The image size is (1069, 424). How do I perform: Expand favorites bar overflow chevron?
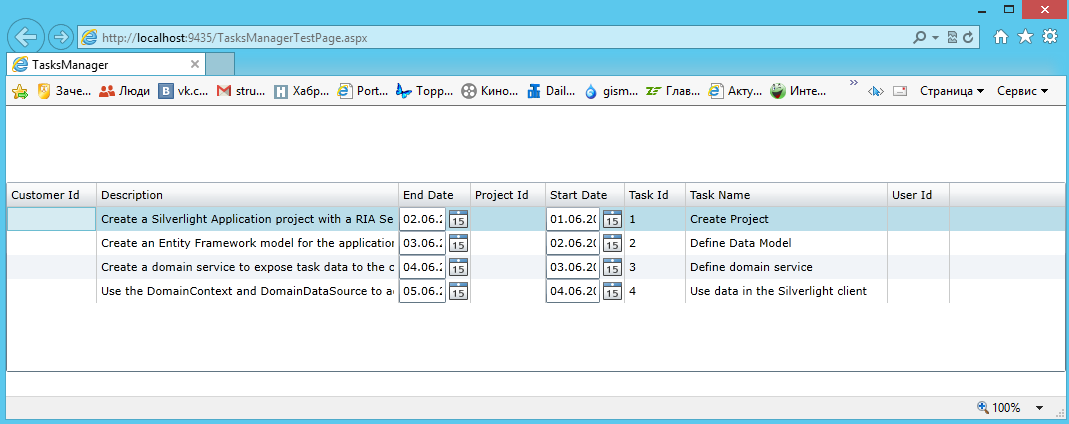click(x=853, y=83)
